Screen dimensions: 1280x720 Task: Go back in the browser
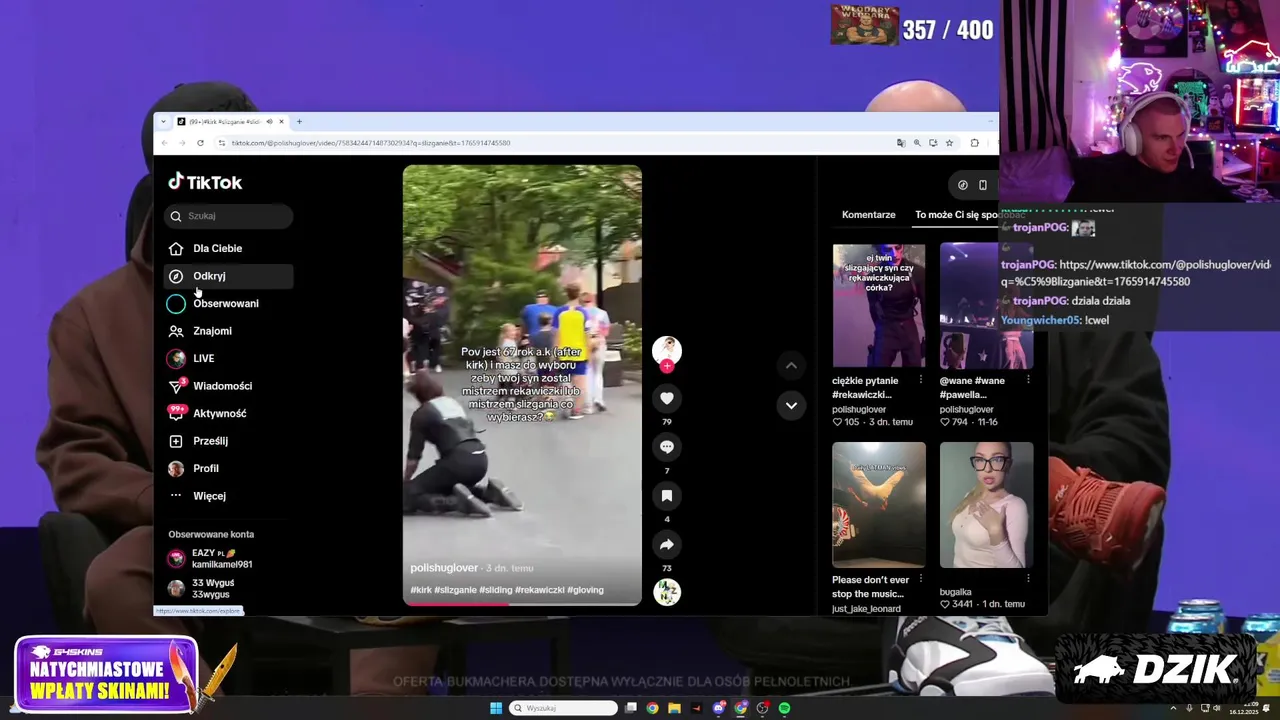(x=165, y=143)
